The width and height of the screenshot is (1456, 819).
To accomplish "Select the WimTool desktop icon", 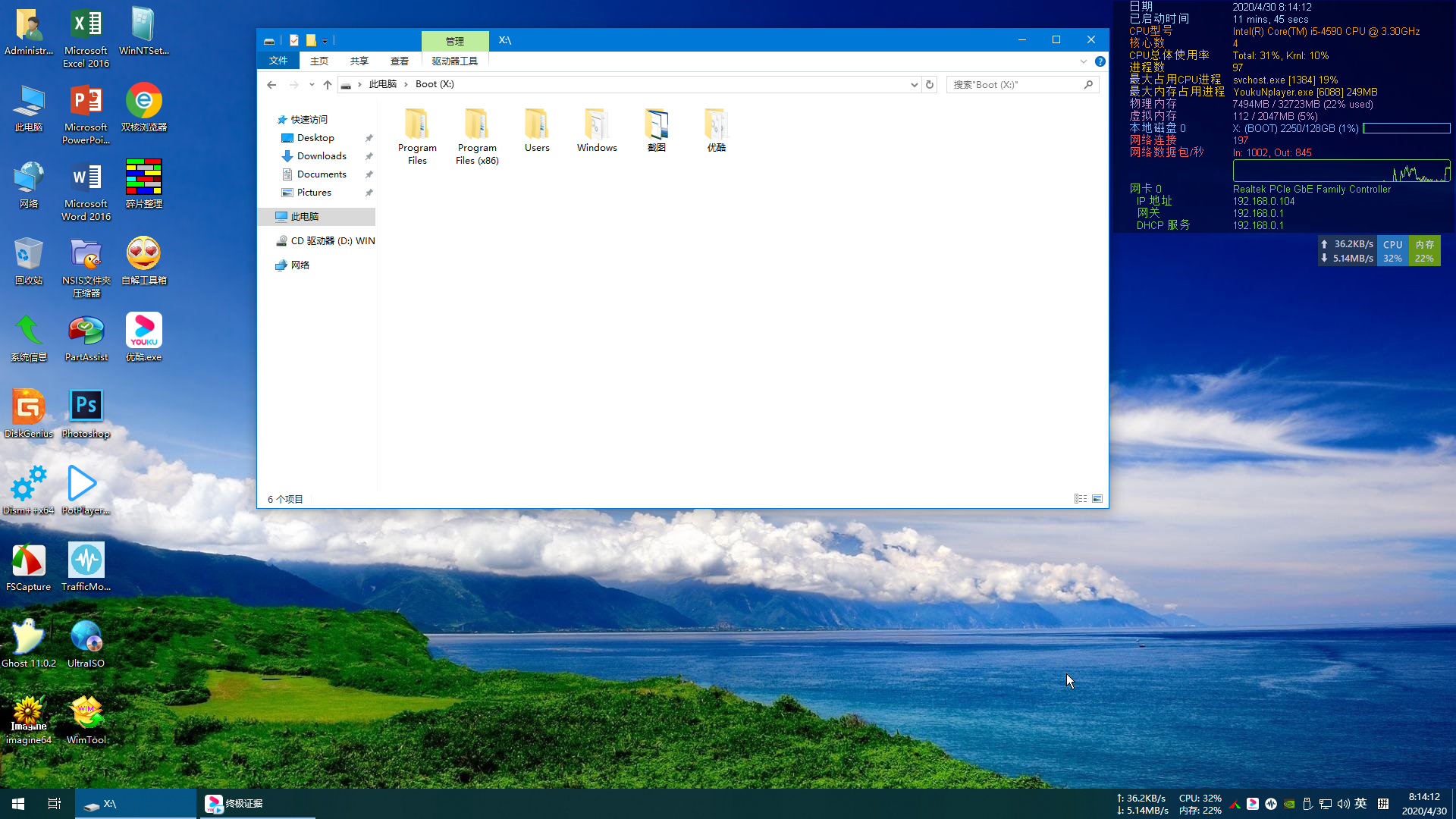I will 86,721.
